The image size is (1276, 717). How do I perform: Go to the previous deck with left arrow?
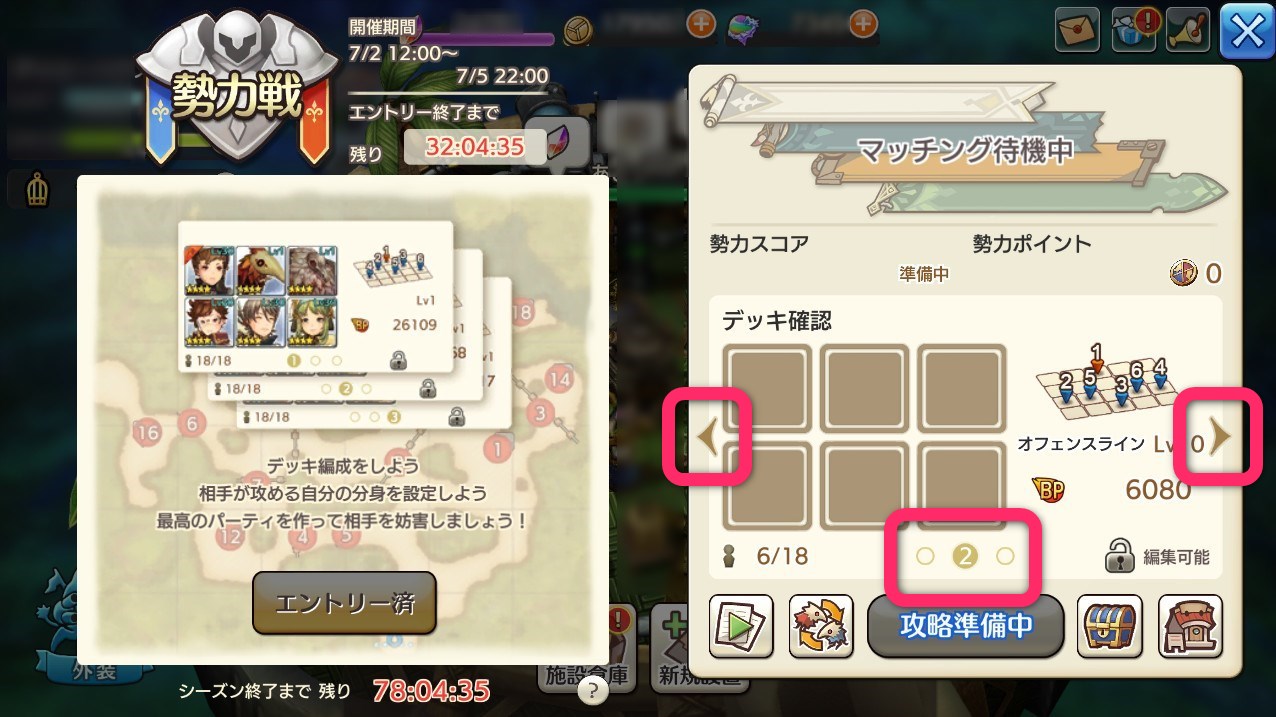(709, 438)
